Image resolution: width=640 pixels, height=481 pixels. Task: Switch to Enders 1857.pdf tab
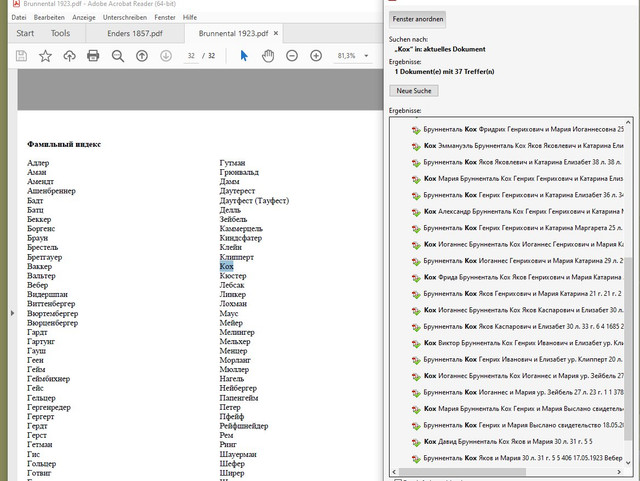[135, 33]
